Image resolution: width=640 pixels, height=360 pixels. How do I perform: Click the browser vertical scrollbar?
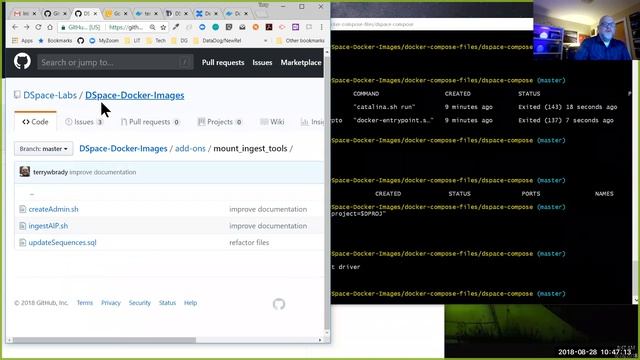[327, 192]
